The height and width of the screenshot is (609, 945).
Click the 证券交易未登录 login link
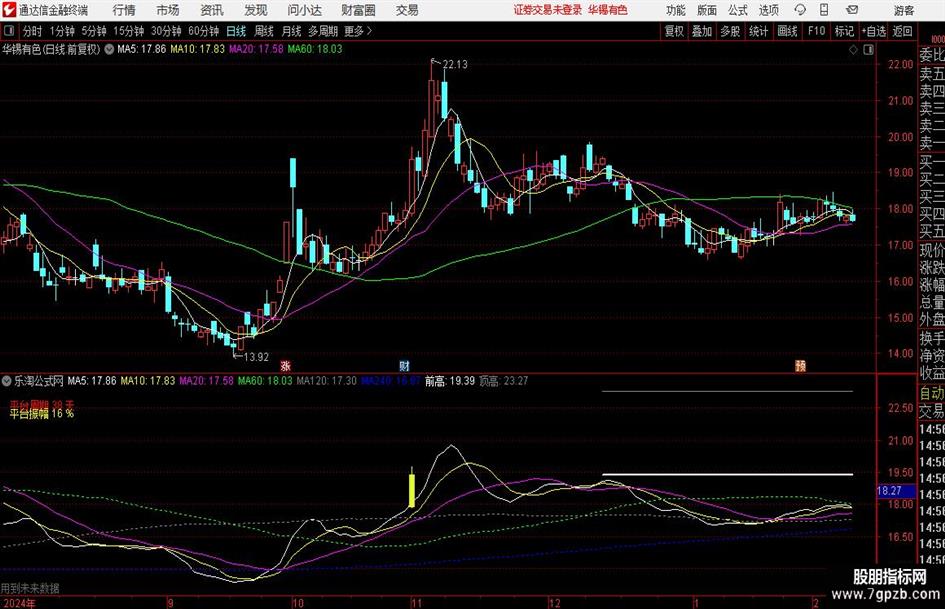pos(548,10)
